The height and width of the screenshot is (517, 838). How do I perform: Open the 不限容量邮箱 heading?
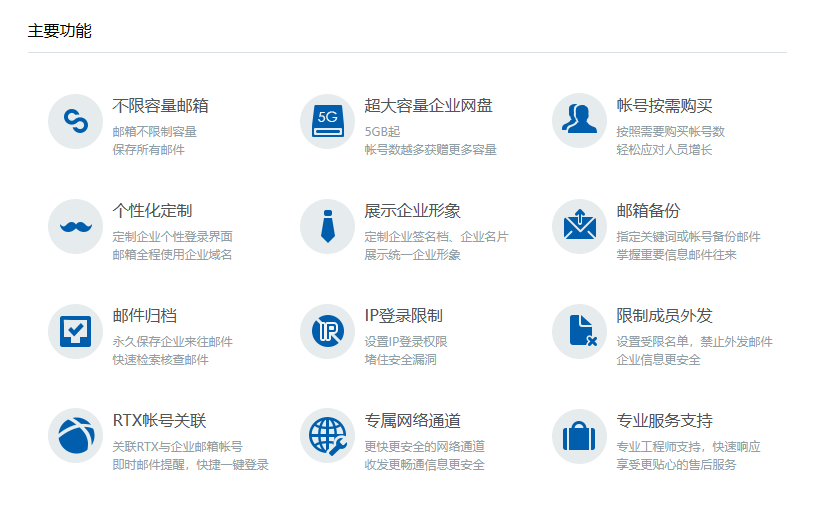[x=160, y=106]
